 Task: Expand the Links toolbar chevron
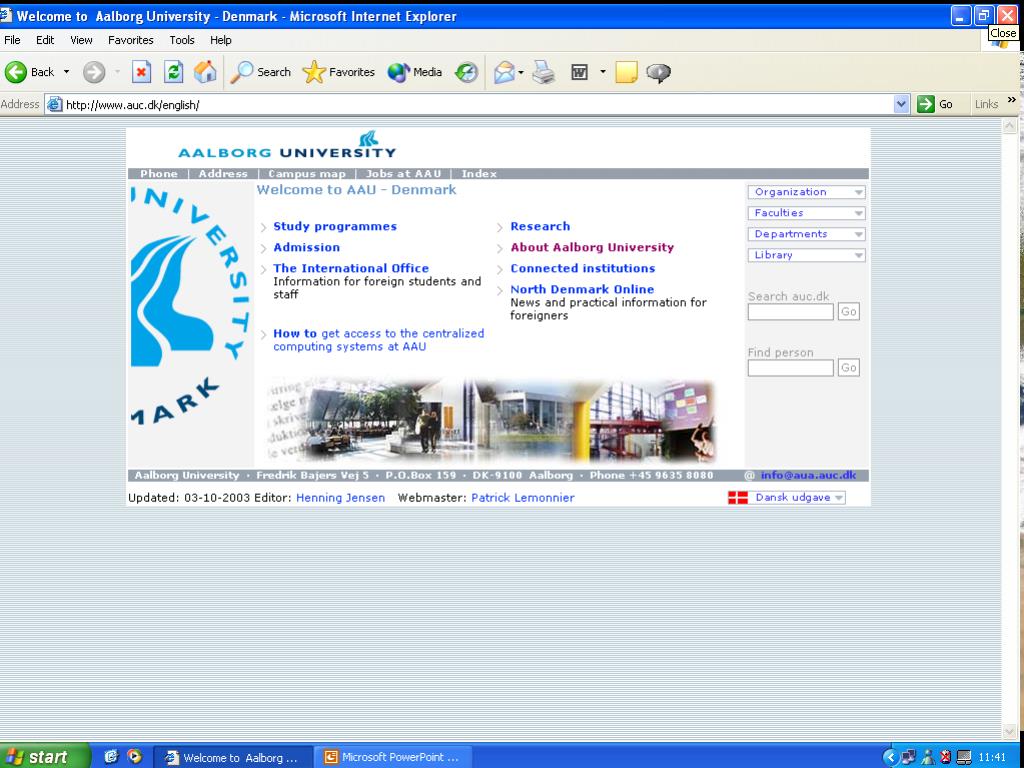1012,100
